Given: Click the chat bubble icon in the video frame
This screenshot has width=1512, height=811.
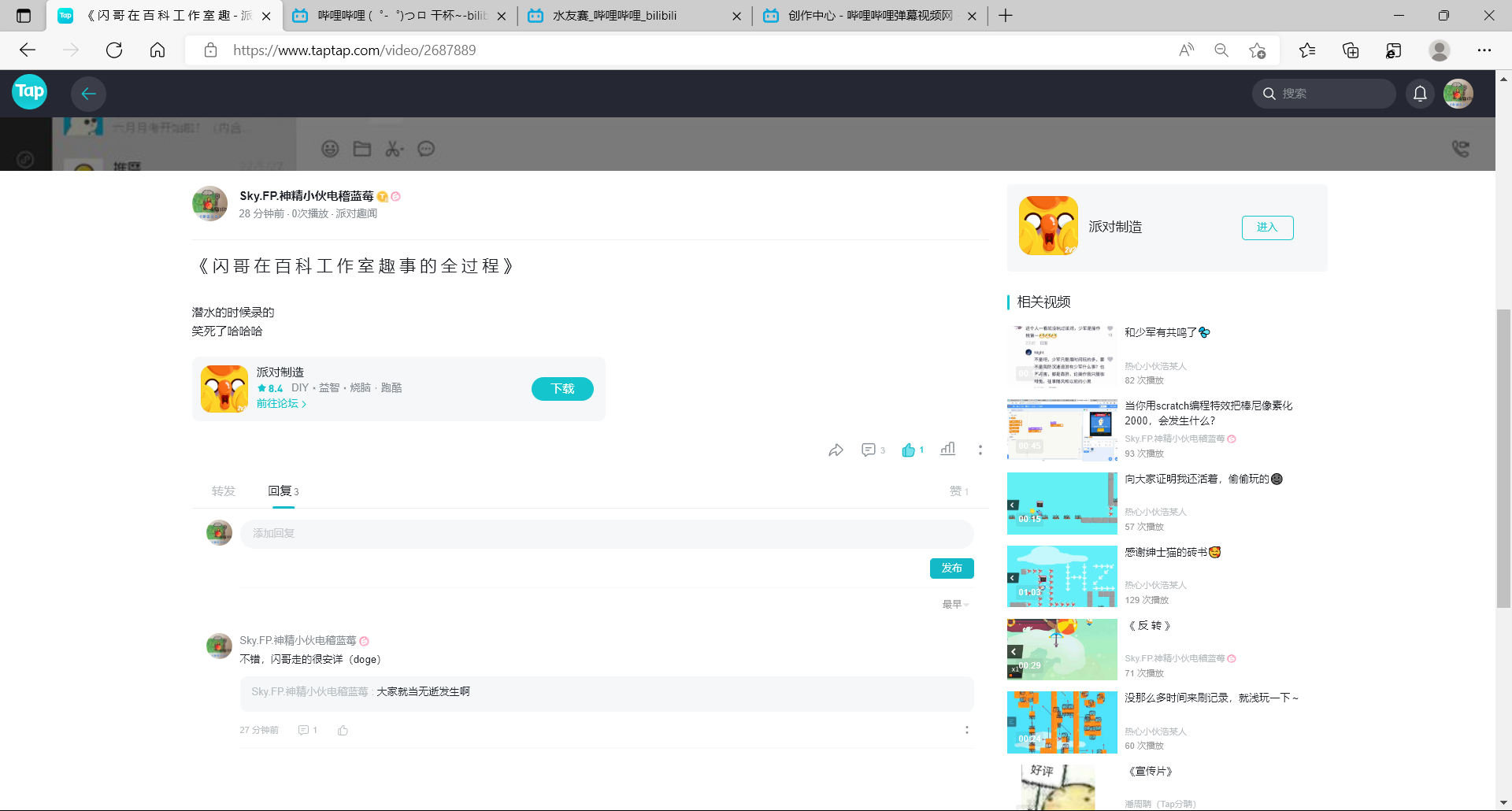Looking at the screenshot, I should click(426, 149).
